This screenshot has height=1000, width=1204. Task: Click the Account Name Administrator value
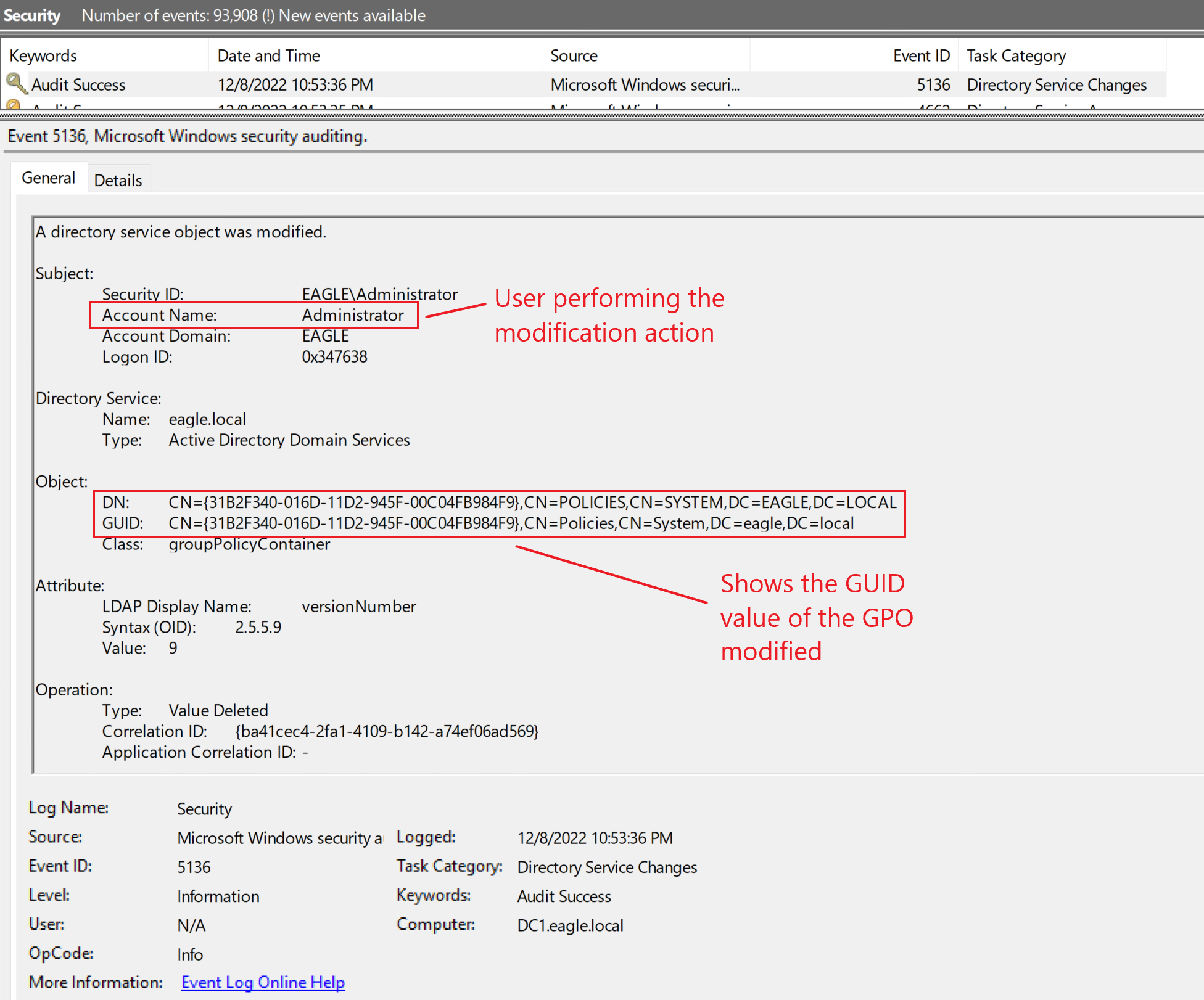[x=353, y=315]
